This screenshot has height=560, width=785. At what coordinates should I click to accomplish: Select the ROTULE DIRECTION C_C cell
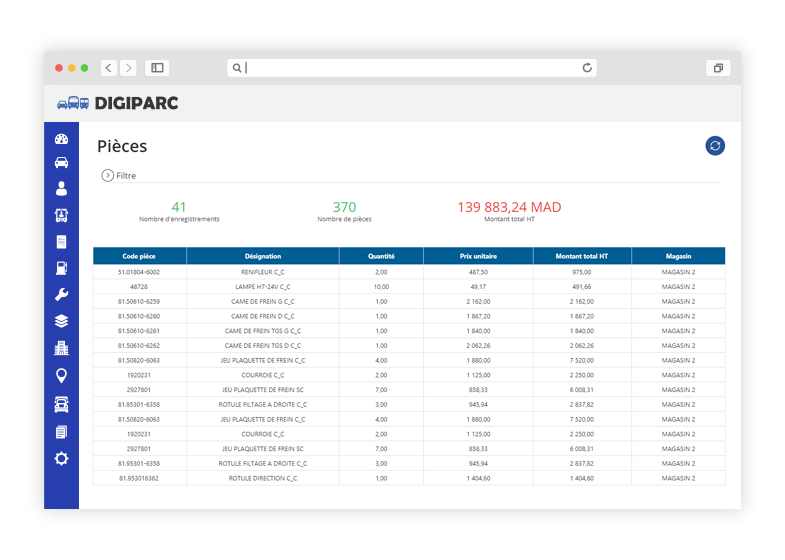(x=263, y=478)
